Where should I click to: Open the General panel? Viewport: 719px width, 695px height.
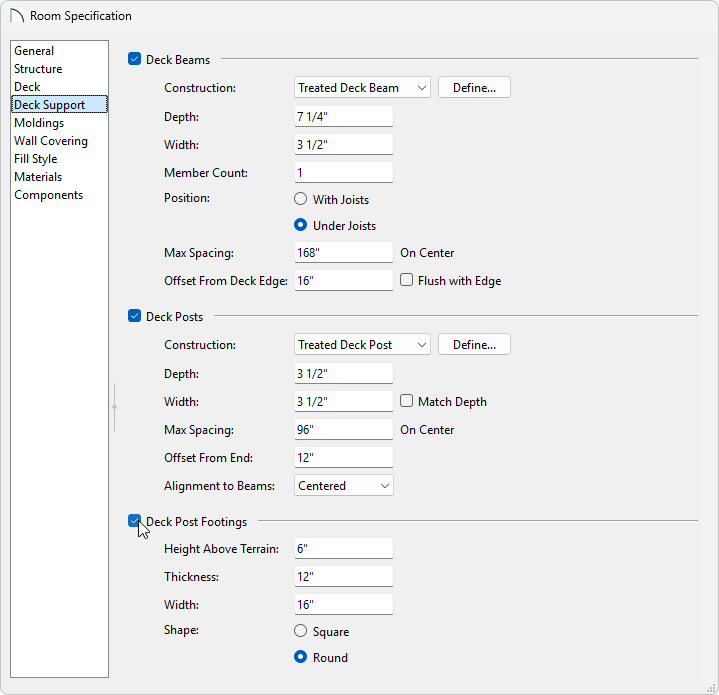[59, 51]
